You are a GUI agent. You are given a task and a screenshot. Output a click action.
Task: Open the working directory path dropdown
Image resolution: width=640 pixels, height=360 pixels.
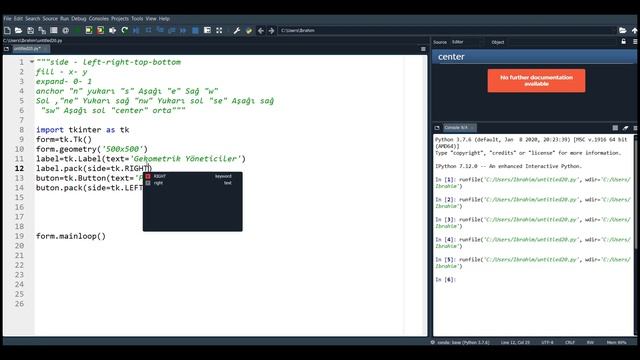pyautogui.click(x=447, y=31)
